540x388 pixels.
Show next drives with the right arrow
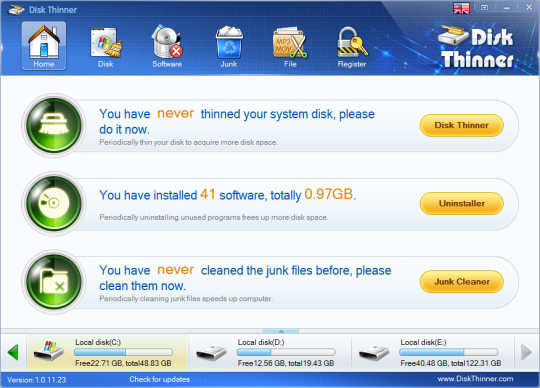click(526, 352)
